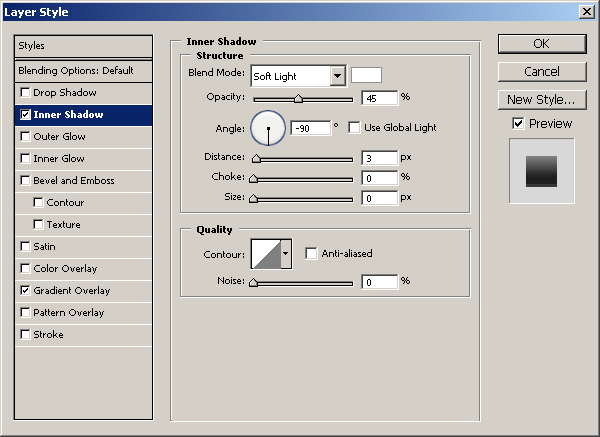Click the style preview thumbnail
The width and height of the screenshot is (600, 437).
(x=541, y=171)
